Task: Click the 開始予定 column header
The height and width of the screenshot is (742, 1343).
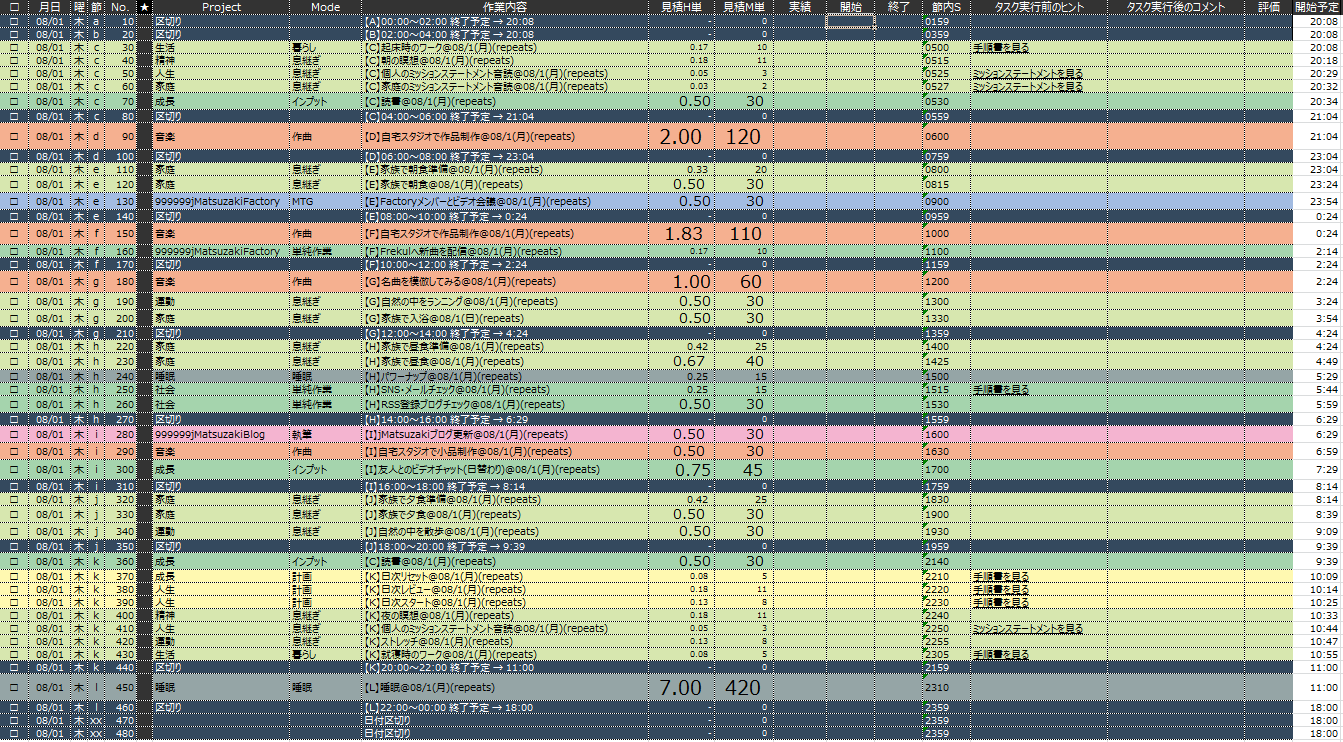Action: pos(1318,7)
